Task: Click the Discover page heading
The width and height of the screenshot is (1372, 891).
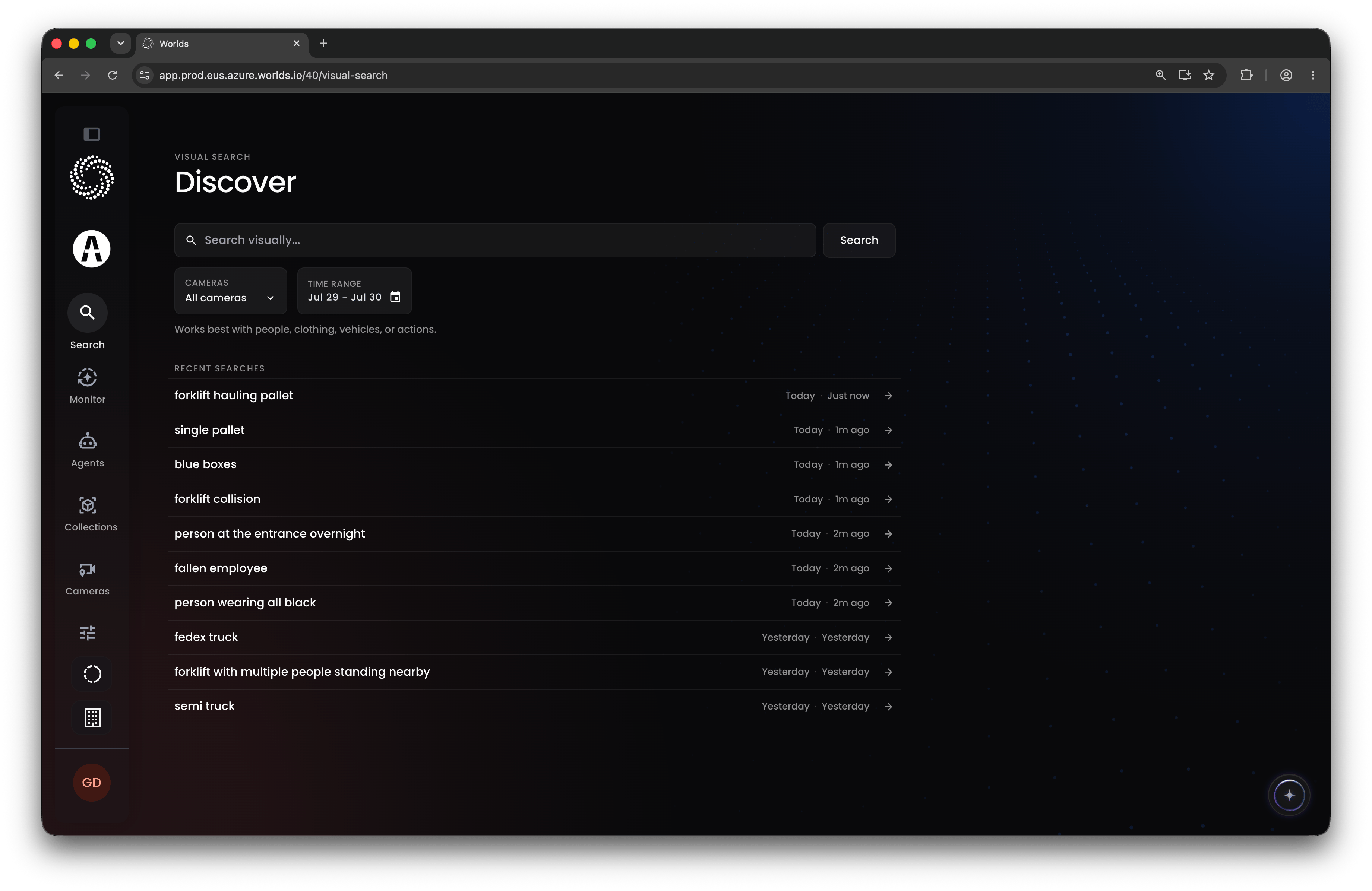Action: [235, 182]
